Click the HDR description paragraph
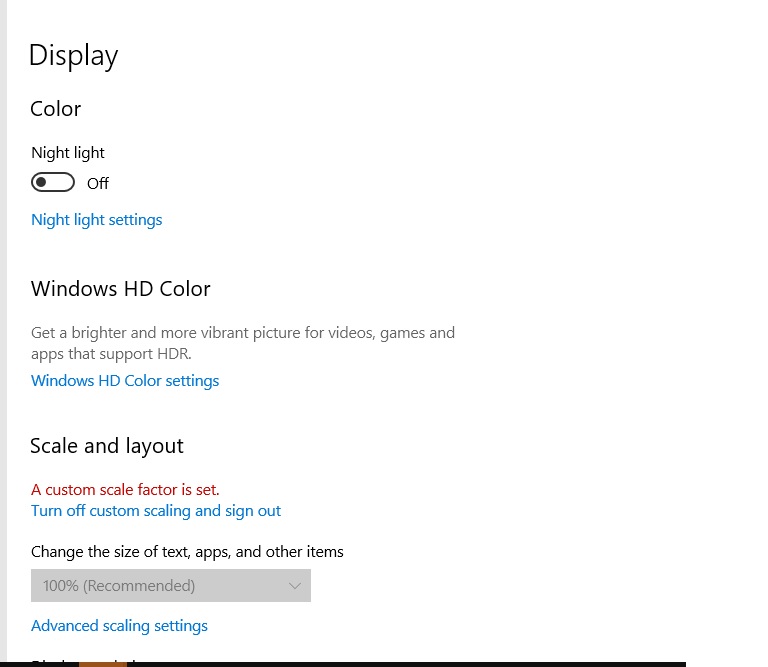This screenshot has width=768, height=667. click(x=243, y=342)
